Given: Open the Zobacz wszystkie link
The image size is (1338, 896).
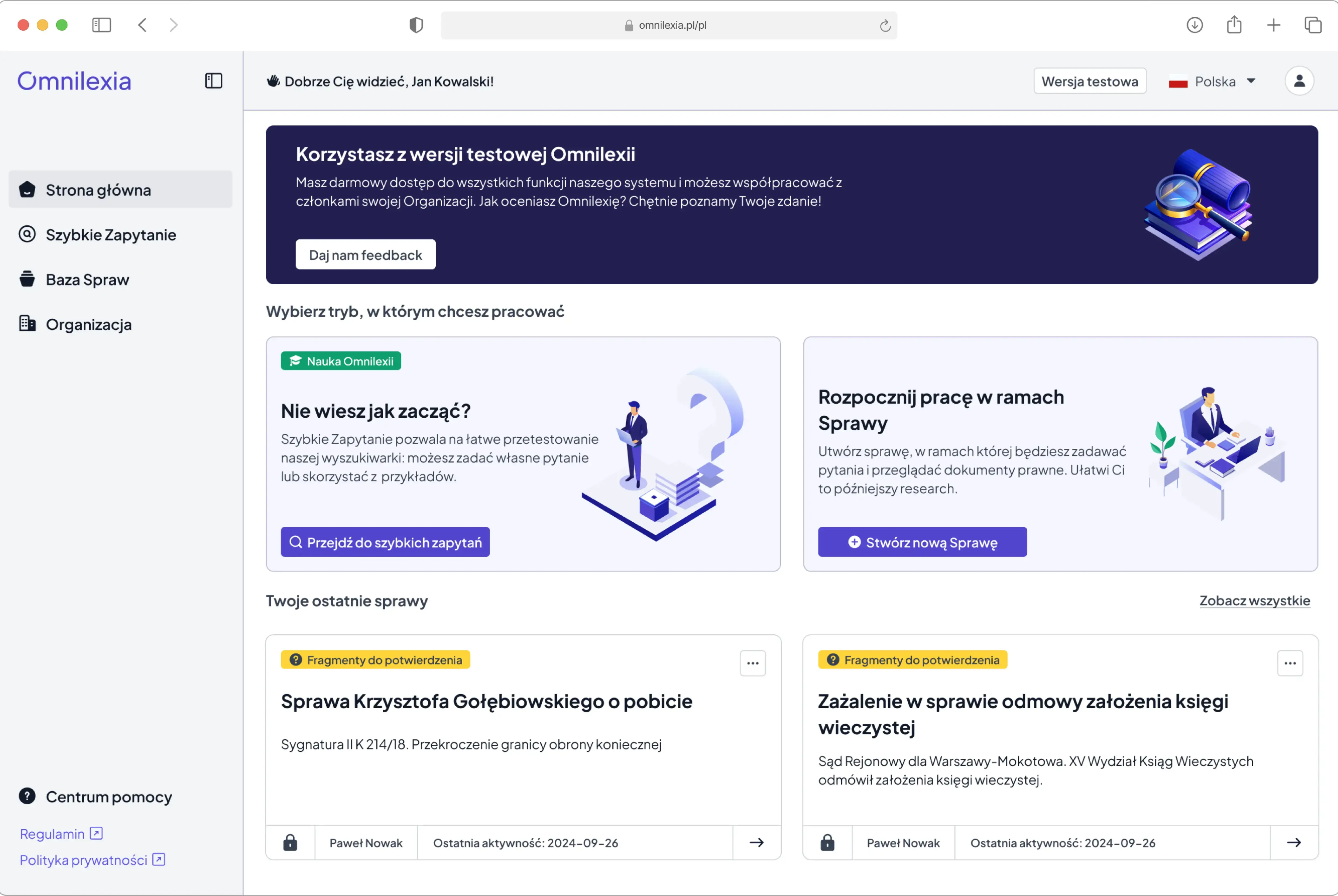Looking at the screenshot, I should [x=1255, y=601].
